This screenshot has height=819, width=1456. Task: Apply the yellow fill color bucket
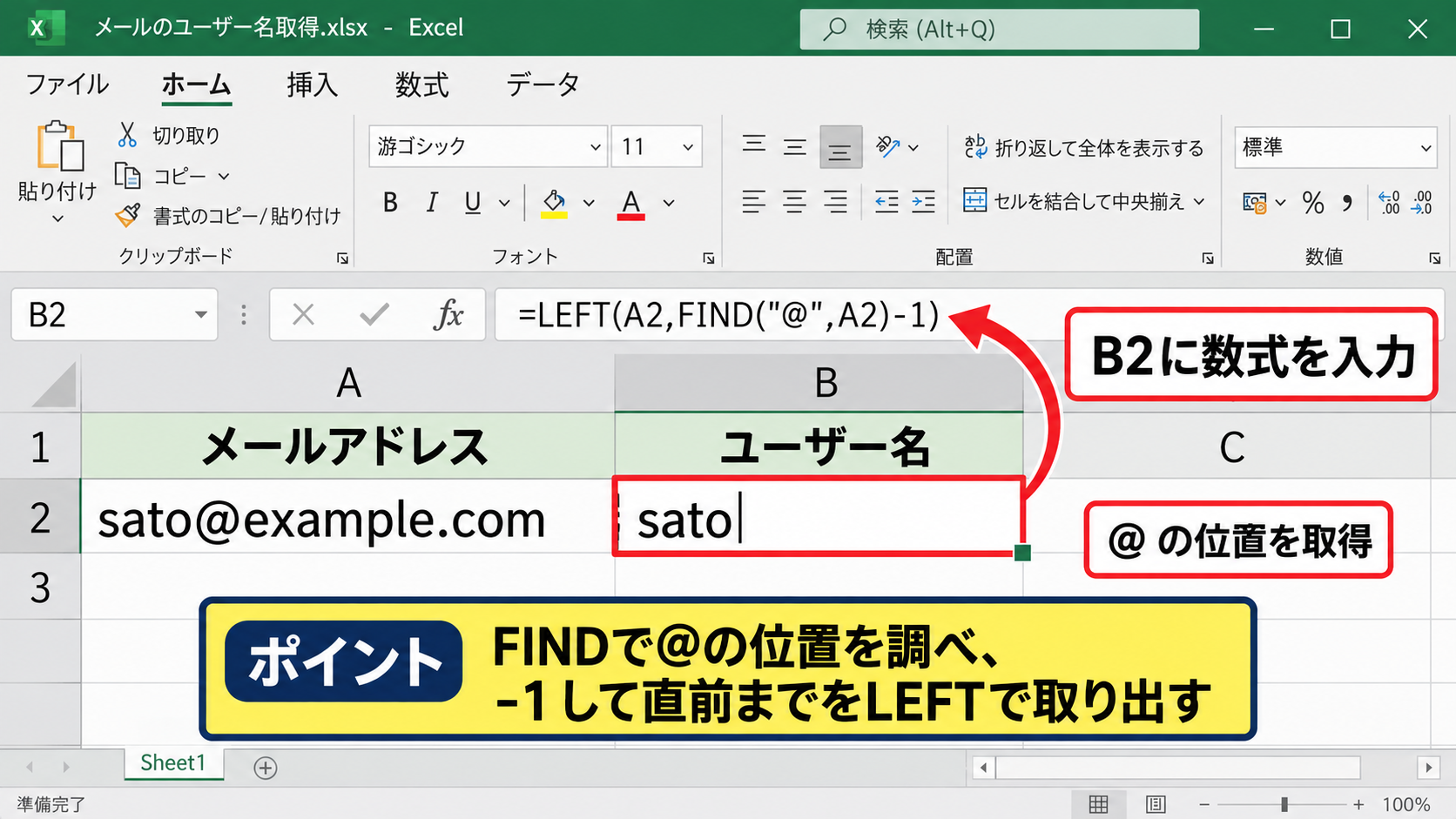tap(554, 204)
